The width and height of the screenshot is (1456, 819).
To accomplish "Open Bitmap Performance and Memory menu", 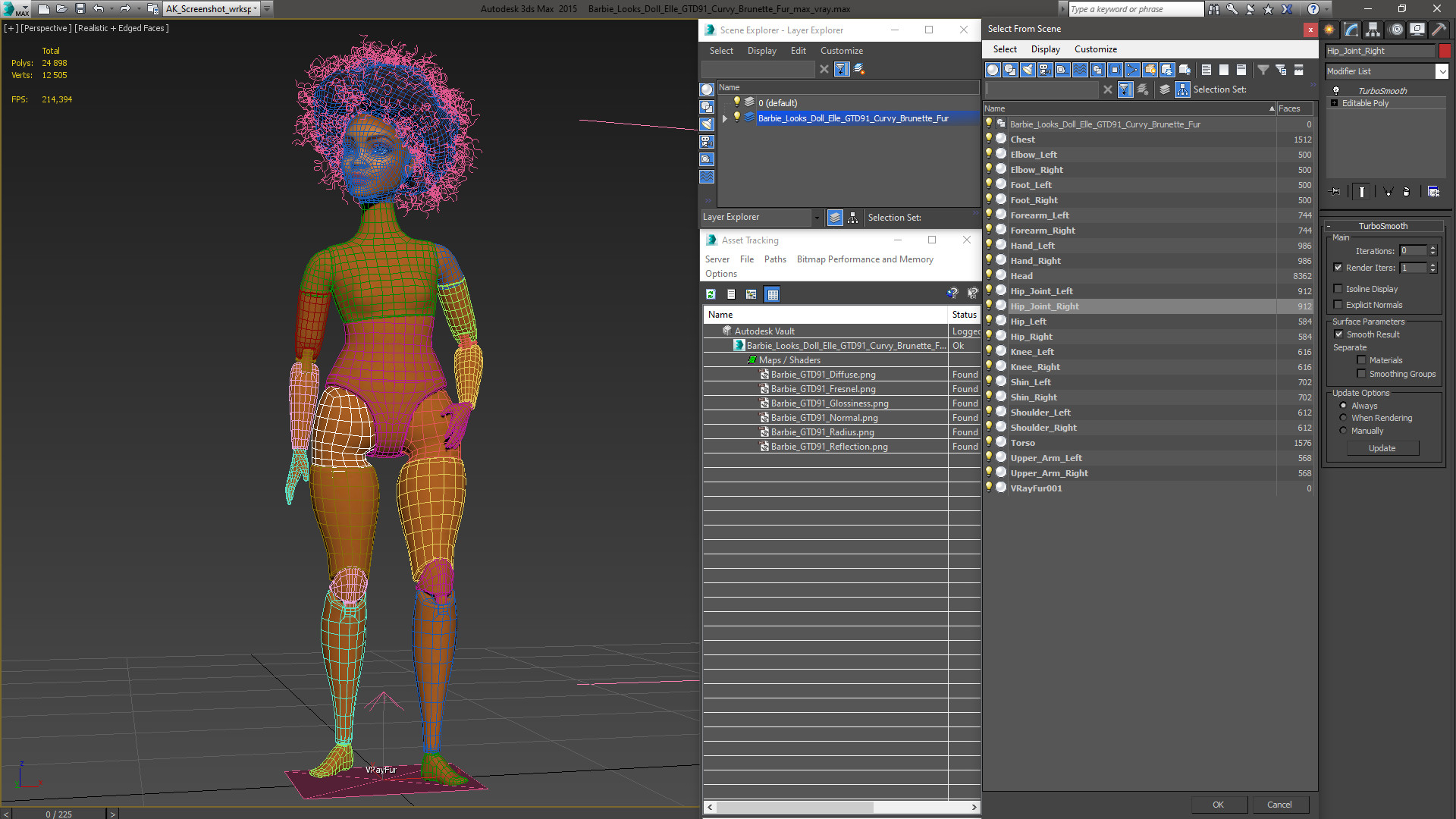I will pos(864,259).
